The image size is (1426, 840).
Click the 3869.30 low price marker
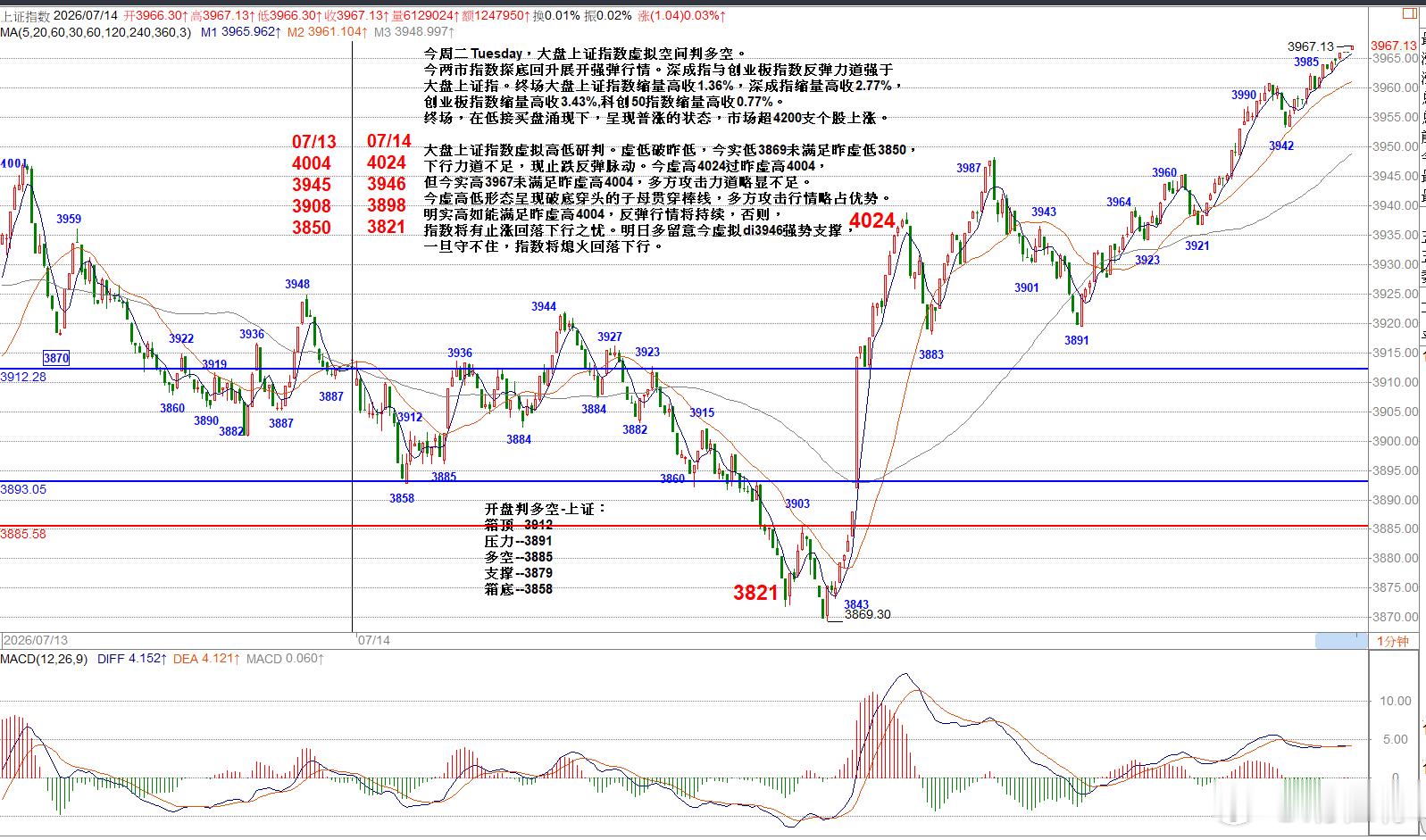(867, 614)
